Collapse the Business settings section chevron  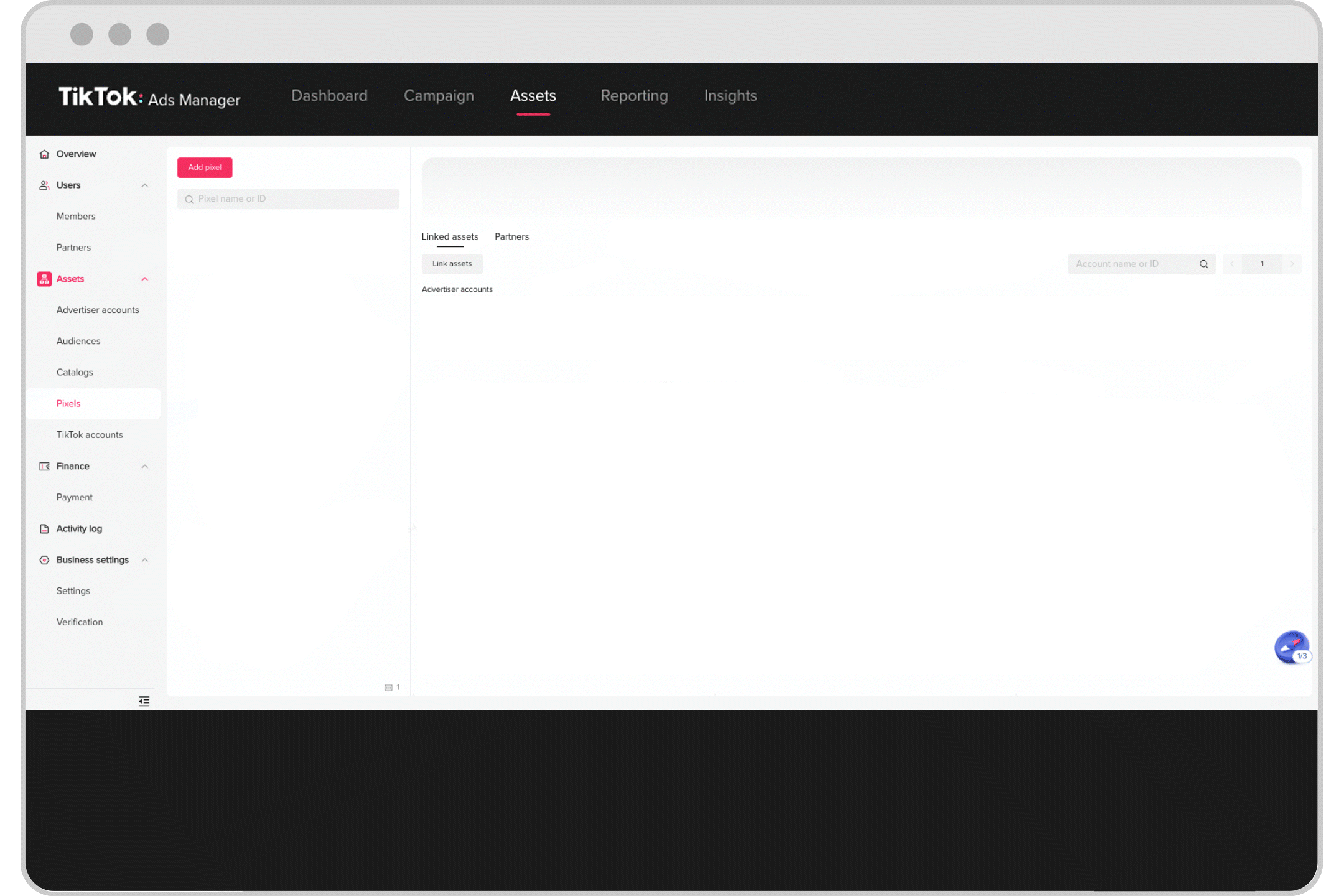pyautogui.click(x=145, y=560)
